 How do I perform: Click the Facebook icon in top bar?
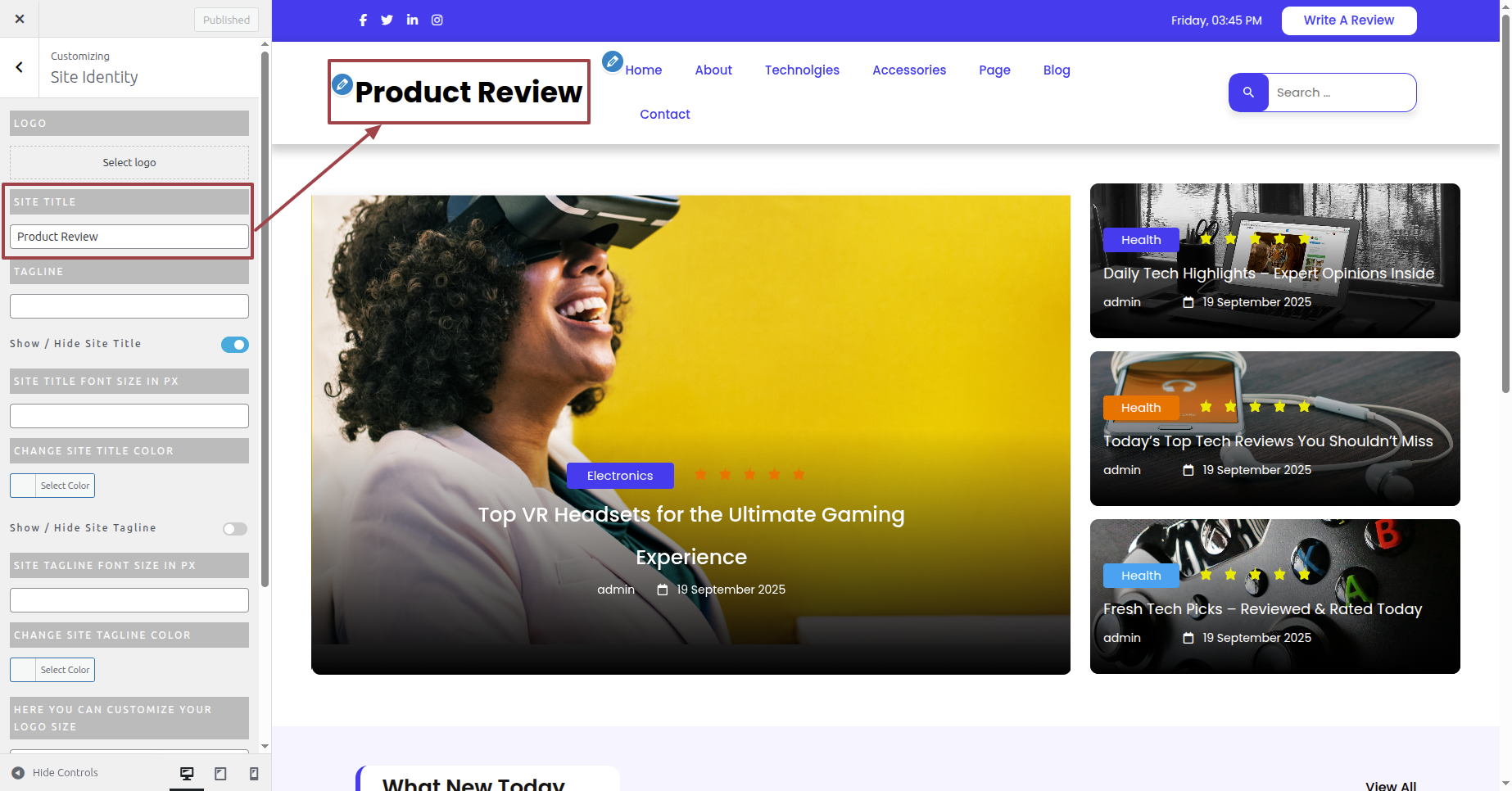click(x=363, y=20)
